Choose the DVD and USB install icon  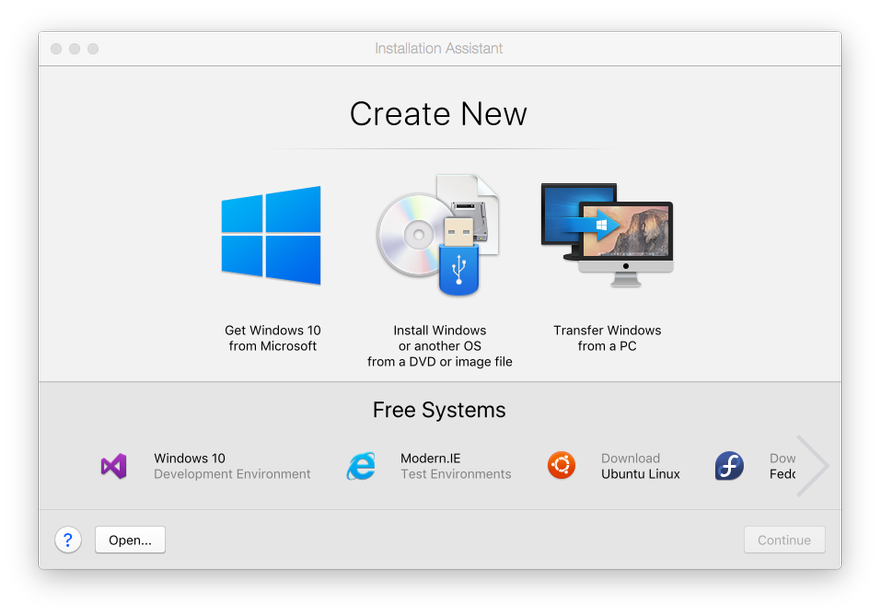coord(438,235)
